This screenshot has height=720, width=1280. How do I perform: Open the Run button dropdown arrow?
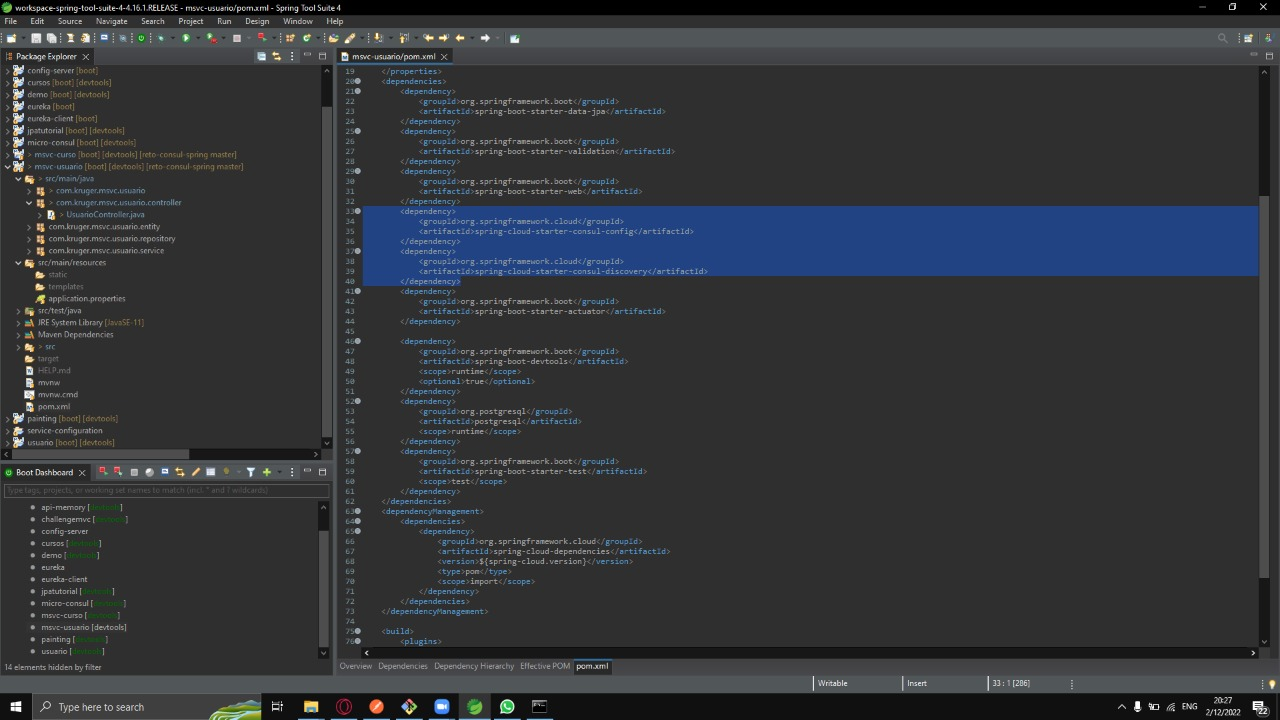pyautogui.click(x=198, y=37)
